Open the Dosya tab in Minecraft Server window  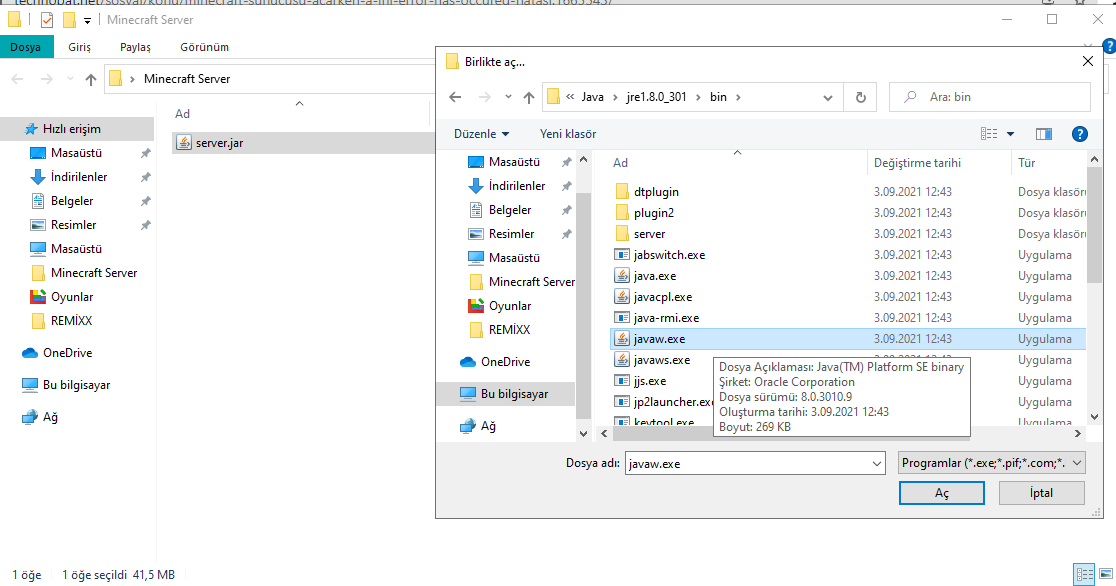pyautogui.click(x=26, y=47)
